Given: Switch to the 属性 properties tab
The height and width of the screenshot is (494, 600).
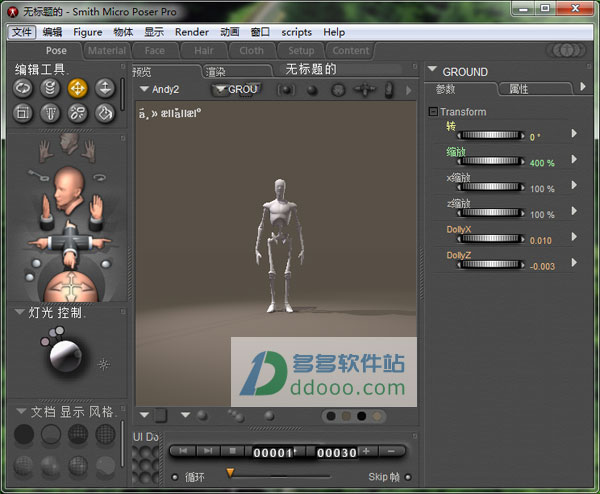Looking at the screenshot, I should (x=536, y=89).
